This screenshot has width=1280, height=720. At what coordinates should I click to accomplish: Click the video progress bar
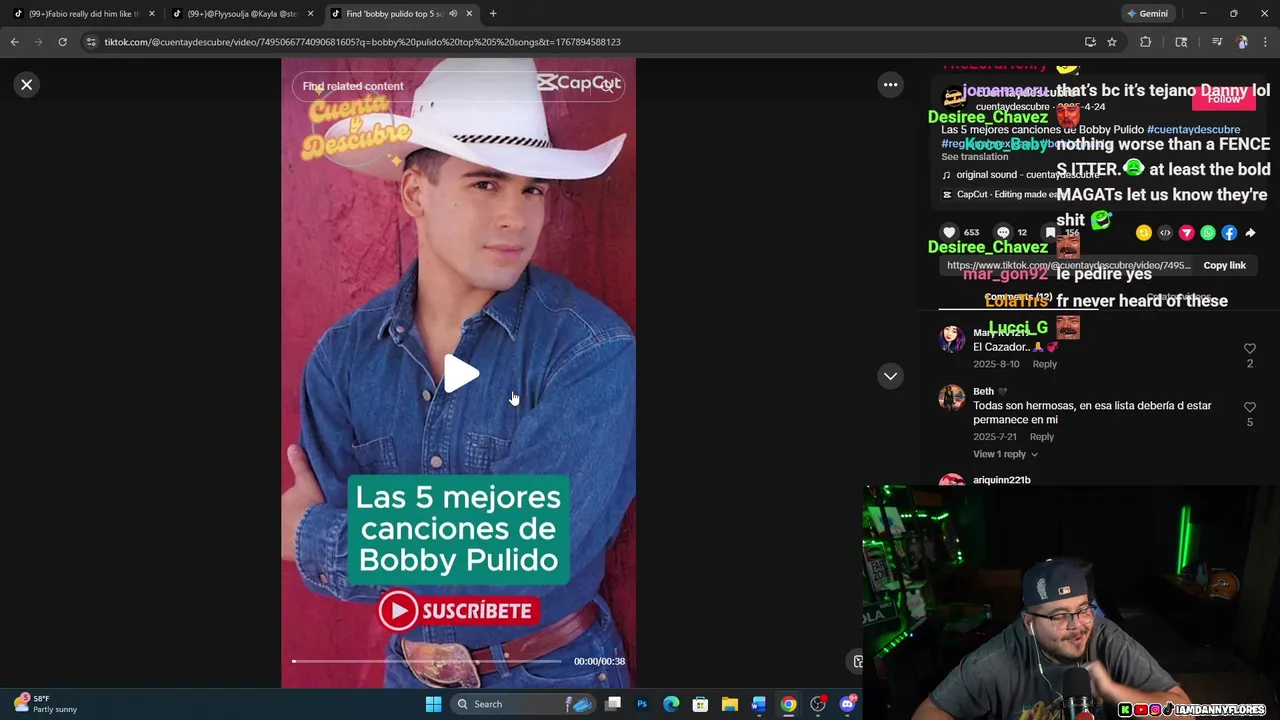(x=427, y=661)
